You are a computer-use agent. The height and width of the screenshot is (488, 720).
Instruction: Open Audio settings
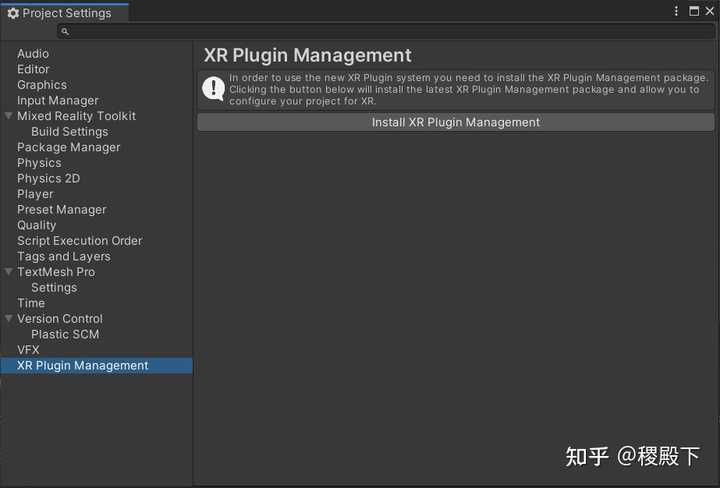tap(33, 54)
